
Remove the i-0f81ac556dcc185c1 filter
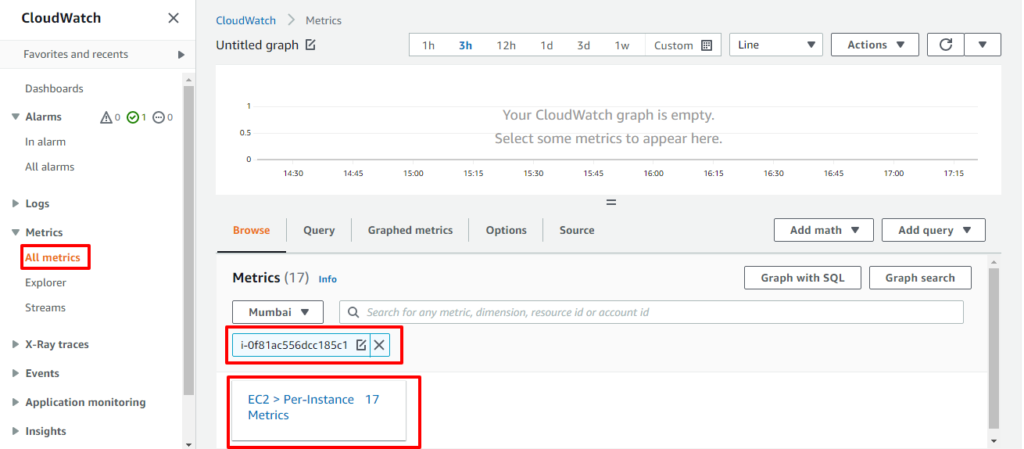coord(379,345)
